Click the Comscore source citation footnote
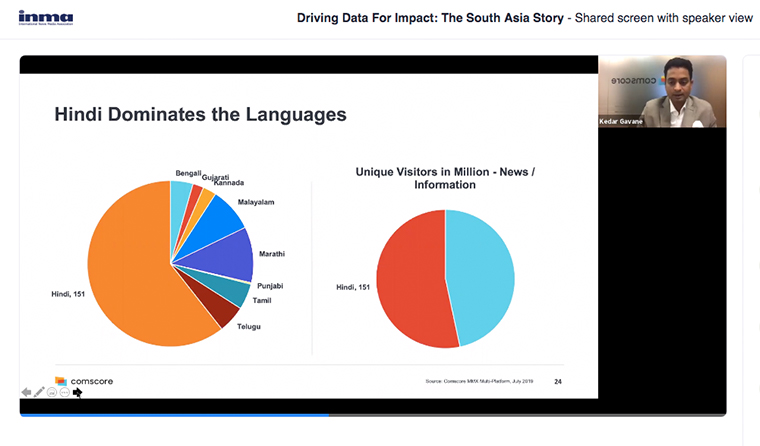This screenshot has width=760, height=446. tap(479, 381)
